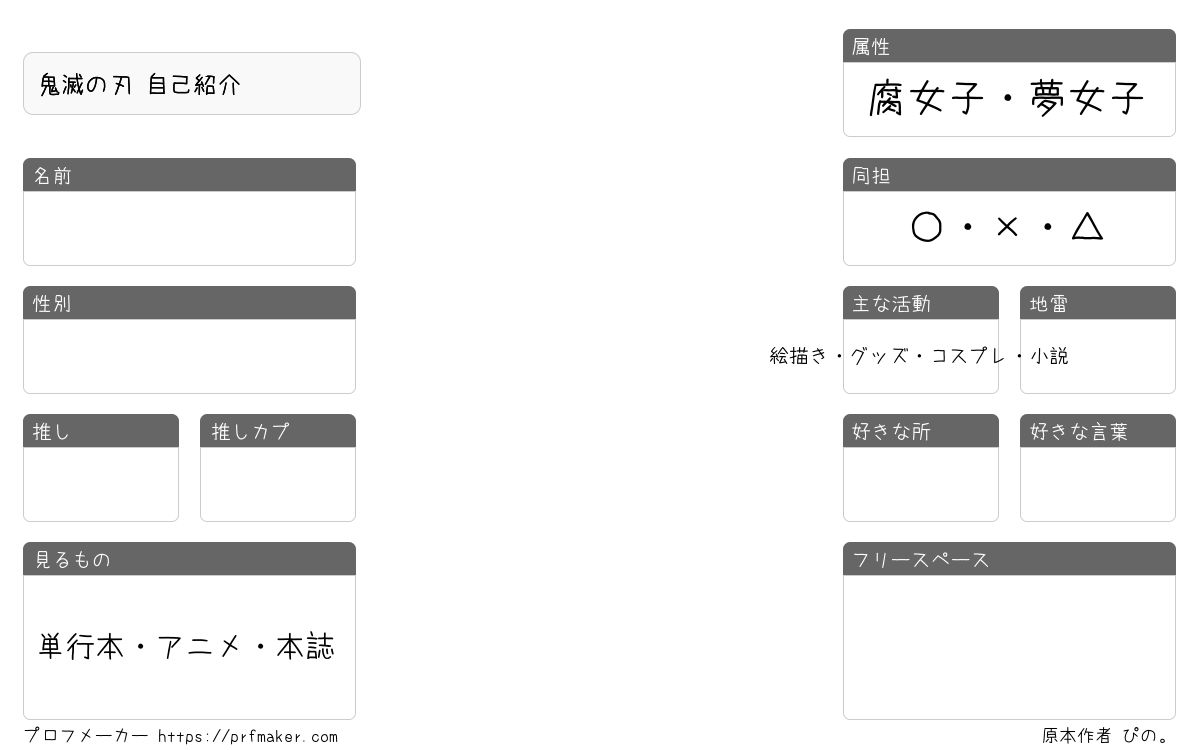Viewport: 1200px width, 750px height.
Task: Open the prfmaker.com link
Action: (248, 737)
